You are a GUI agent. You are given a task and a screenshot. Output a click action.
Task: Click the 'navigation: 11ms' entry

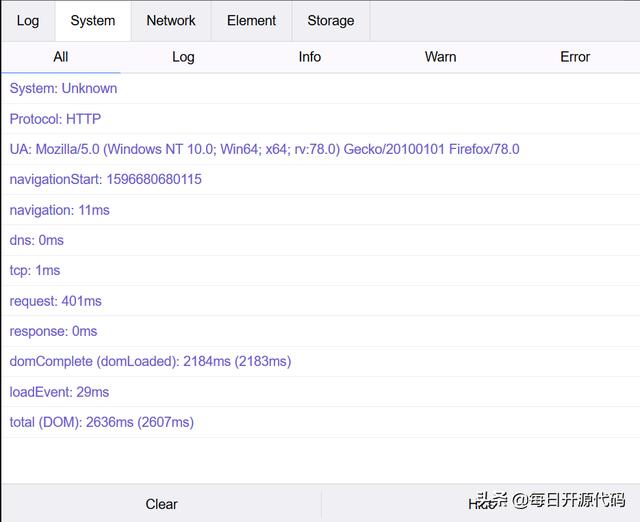[x=60, y=210]
